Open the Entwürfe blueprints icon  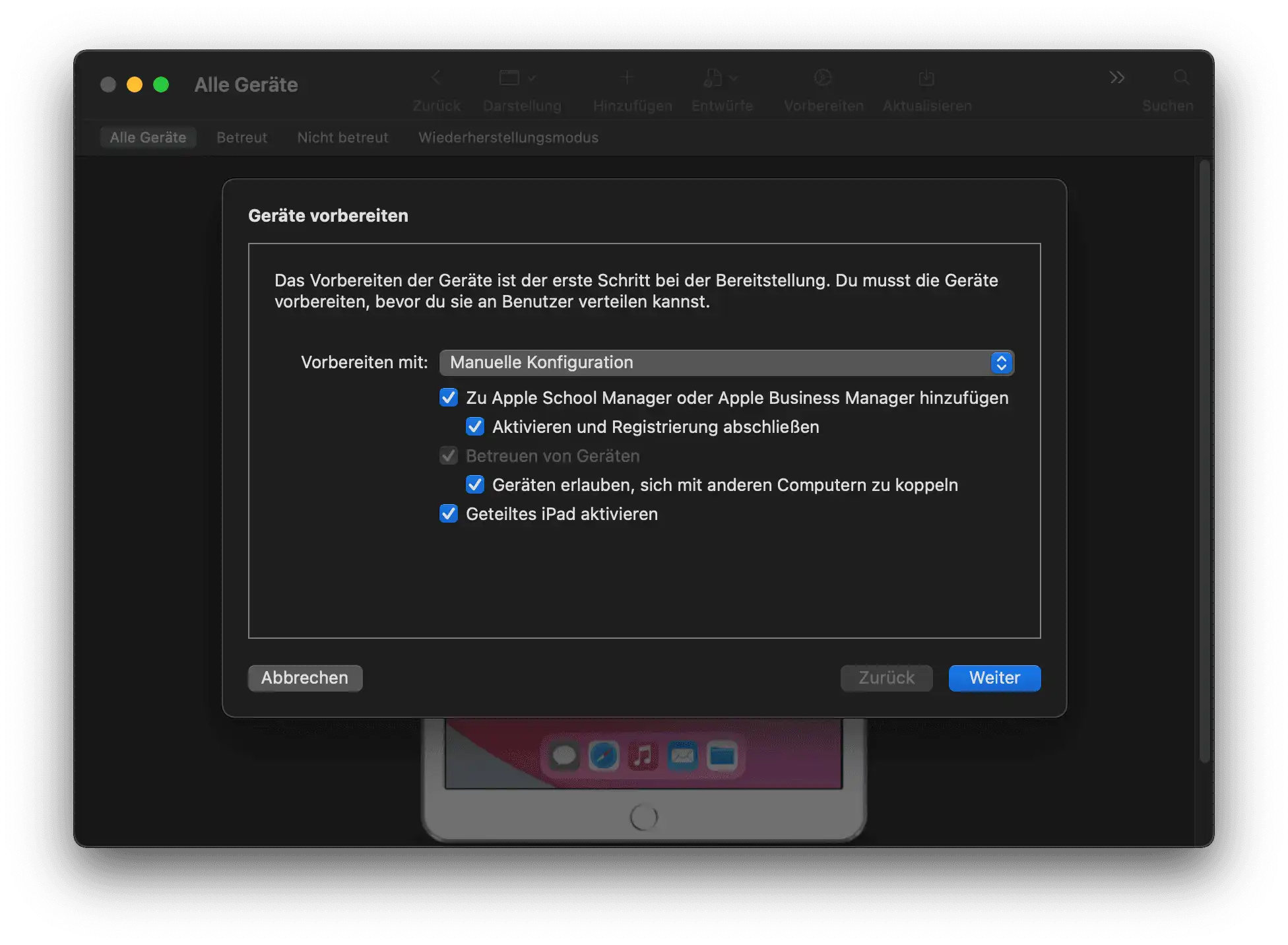(x=713, y=78)
